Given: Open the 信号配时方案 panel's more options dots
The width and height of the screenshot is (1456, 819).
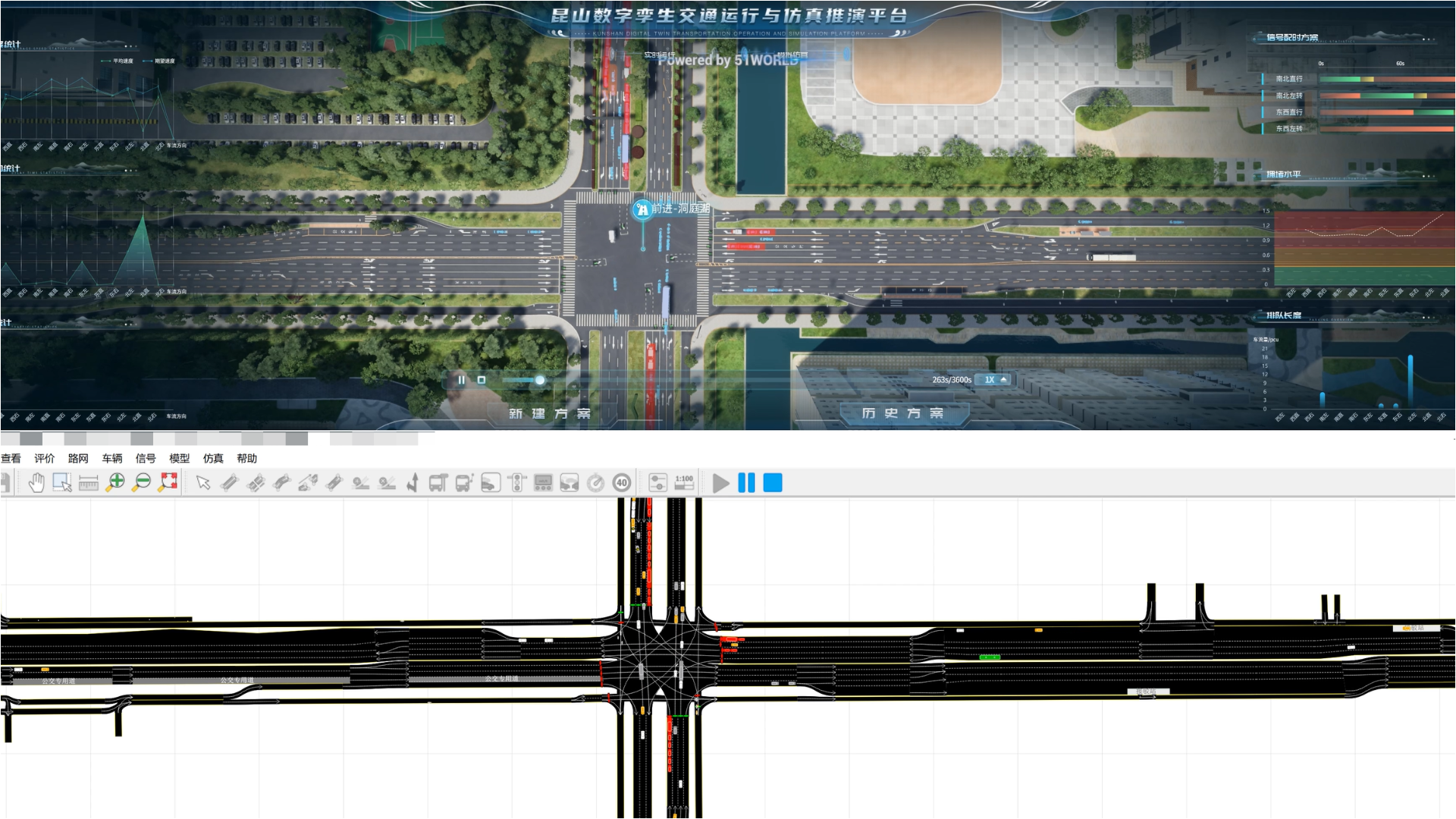Looking at the screenshot, I should pos(1429,39).
